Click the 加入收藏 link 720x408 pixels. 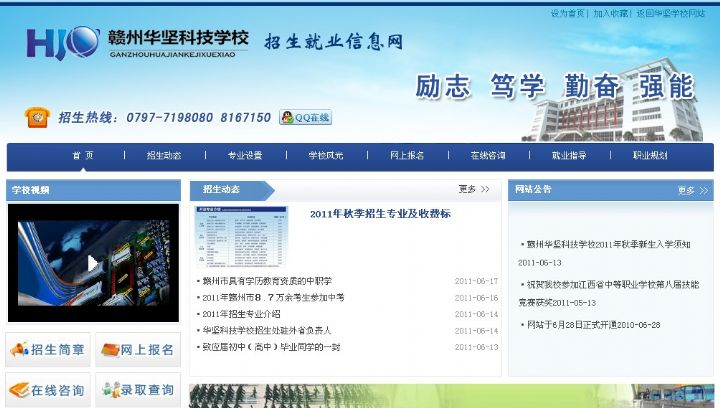point(610,13)
